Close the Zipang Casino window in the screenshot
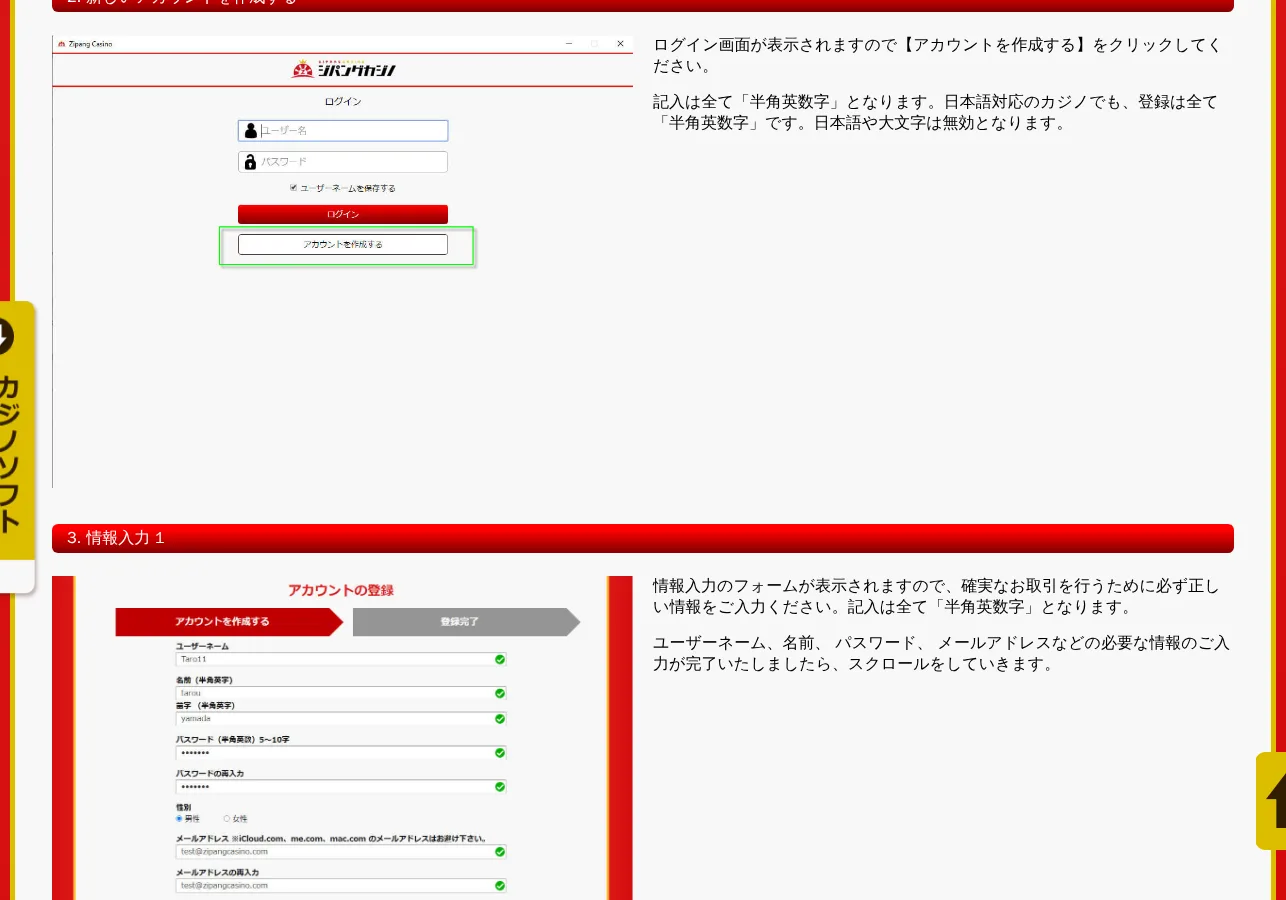This screenshot has width=1286, height=900. (620, 44)
